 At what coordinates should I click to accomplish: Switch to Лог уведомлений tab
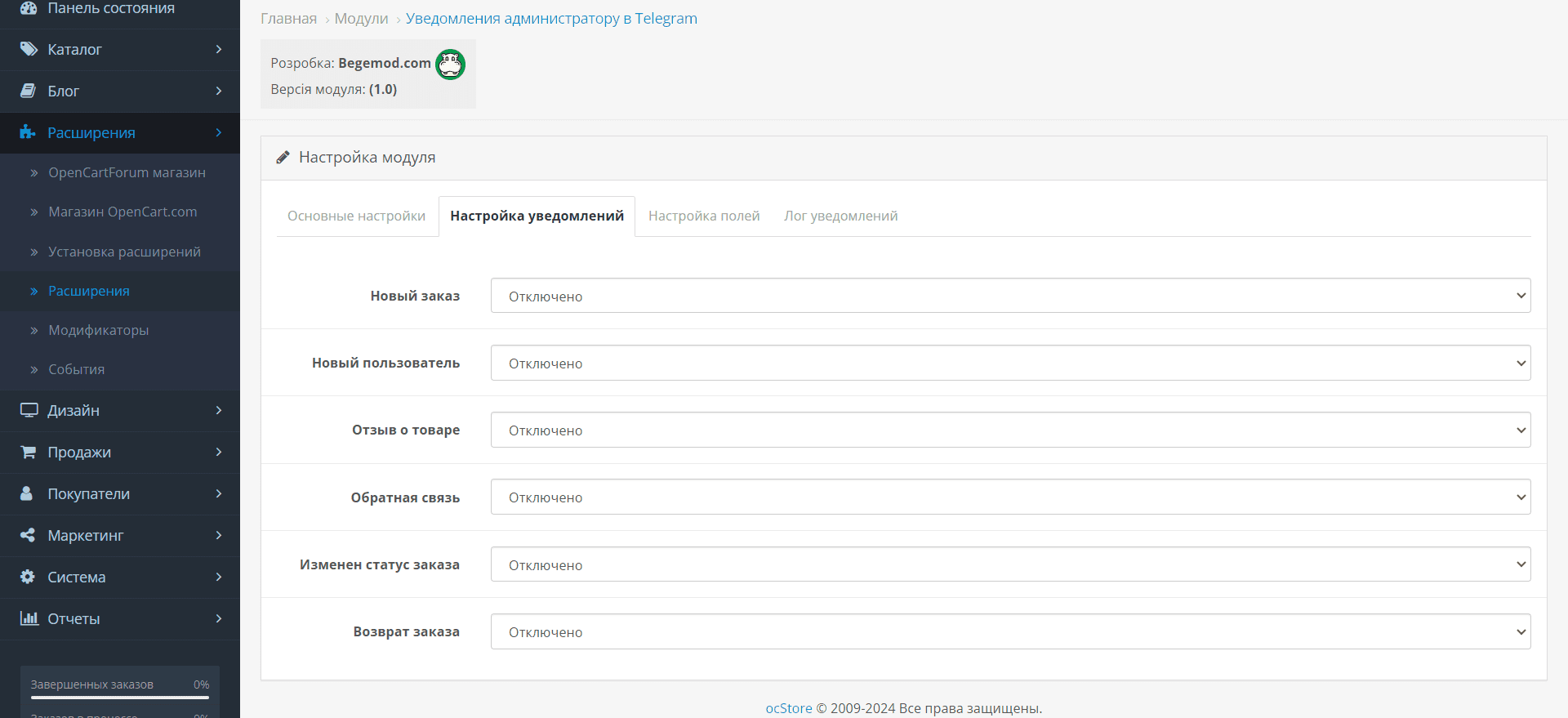840,216
